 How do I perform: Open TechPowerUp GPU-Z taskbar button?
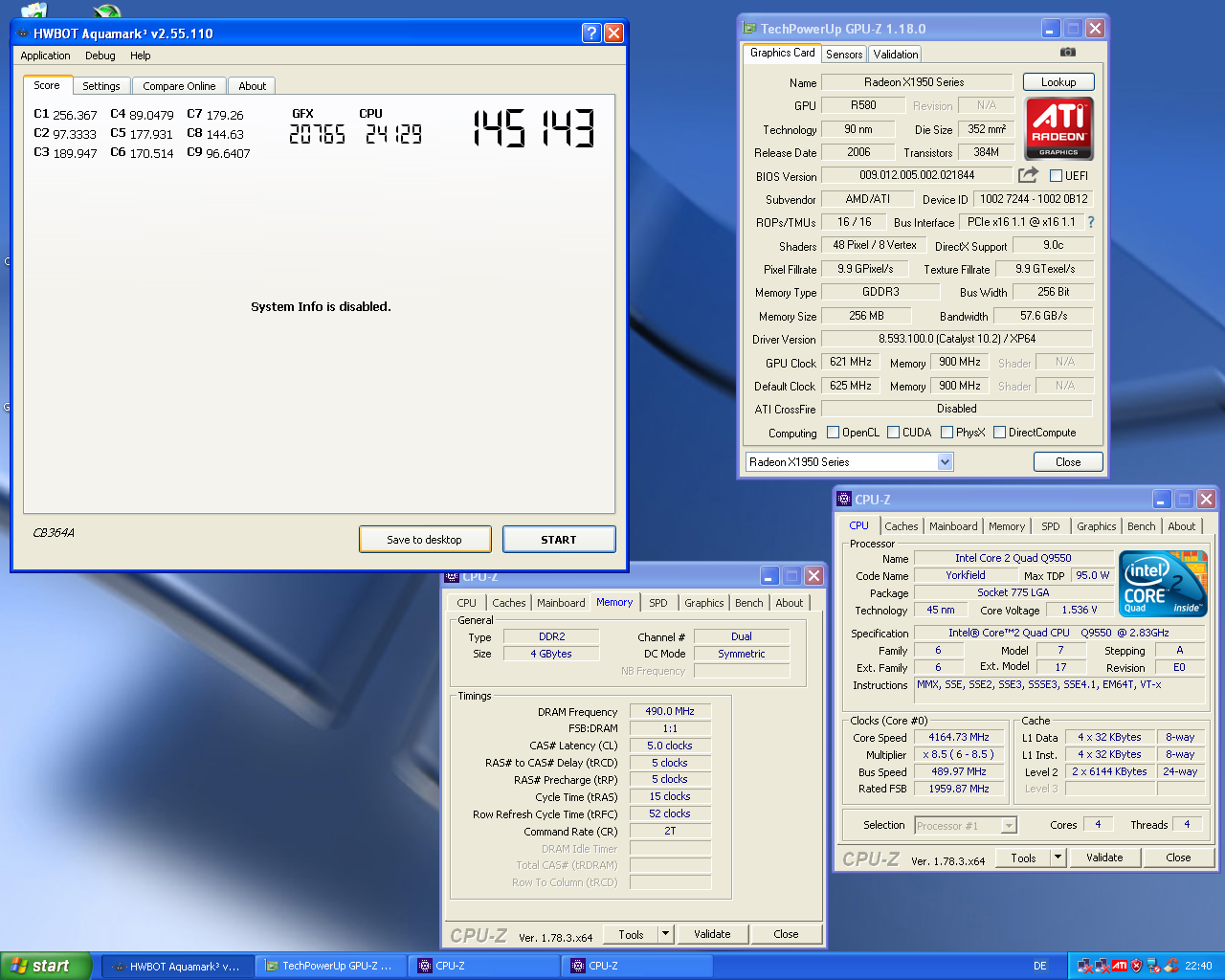tap(331, 967)
